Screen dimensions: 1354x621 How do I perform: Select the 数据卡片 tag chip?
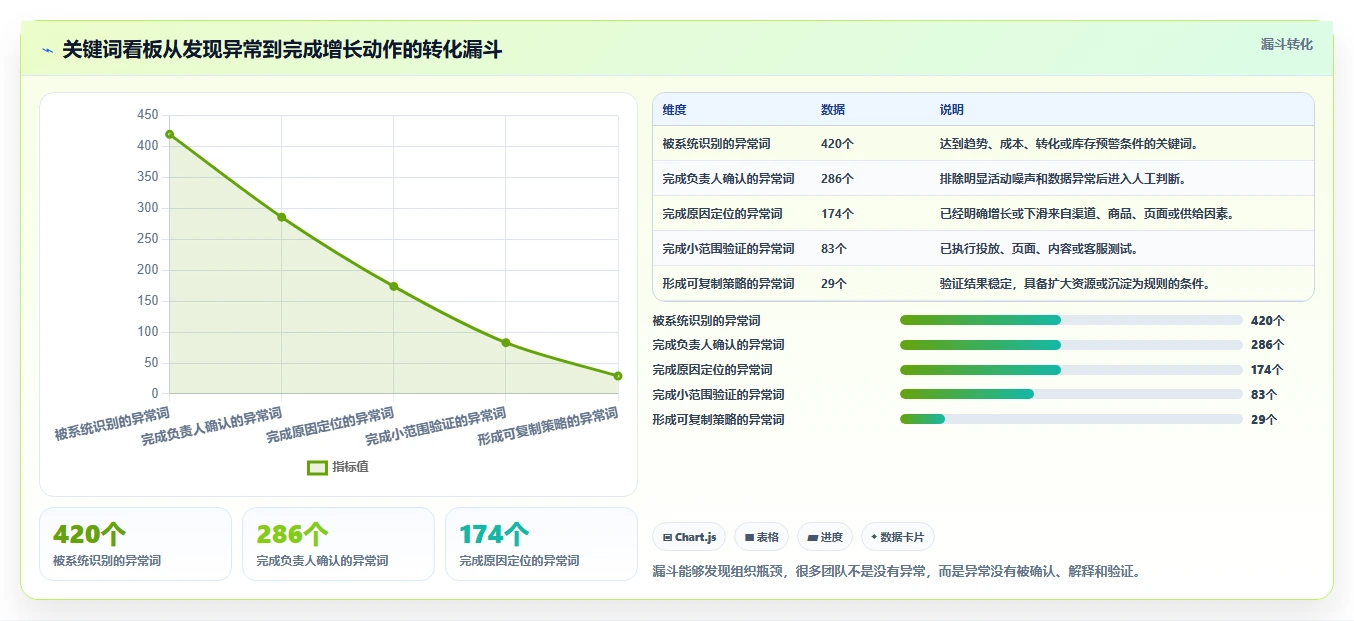pos(898,537)
